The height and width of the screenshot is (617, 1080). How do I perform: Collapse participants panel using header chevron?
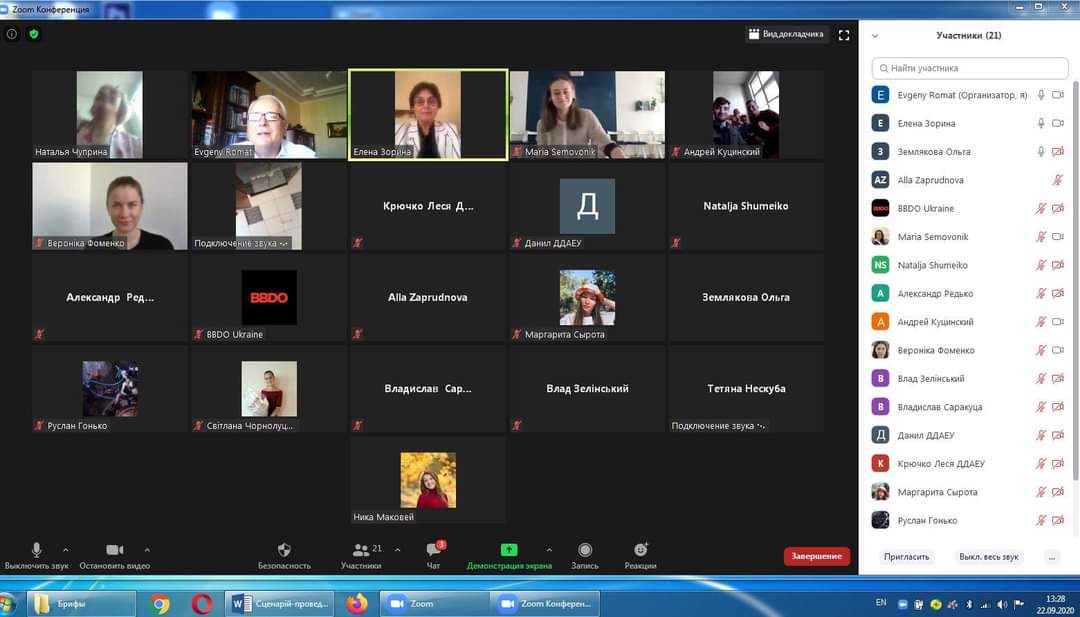[875, 36]
